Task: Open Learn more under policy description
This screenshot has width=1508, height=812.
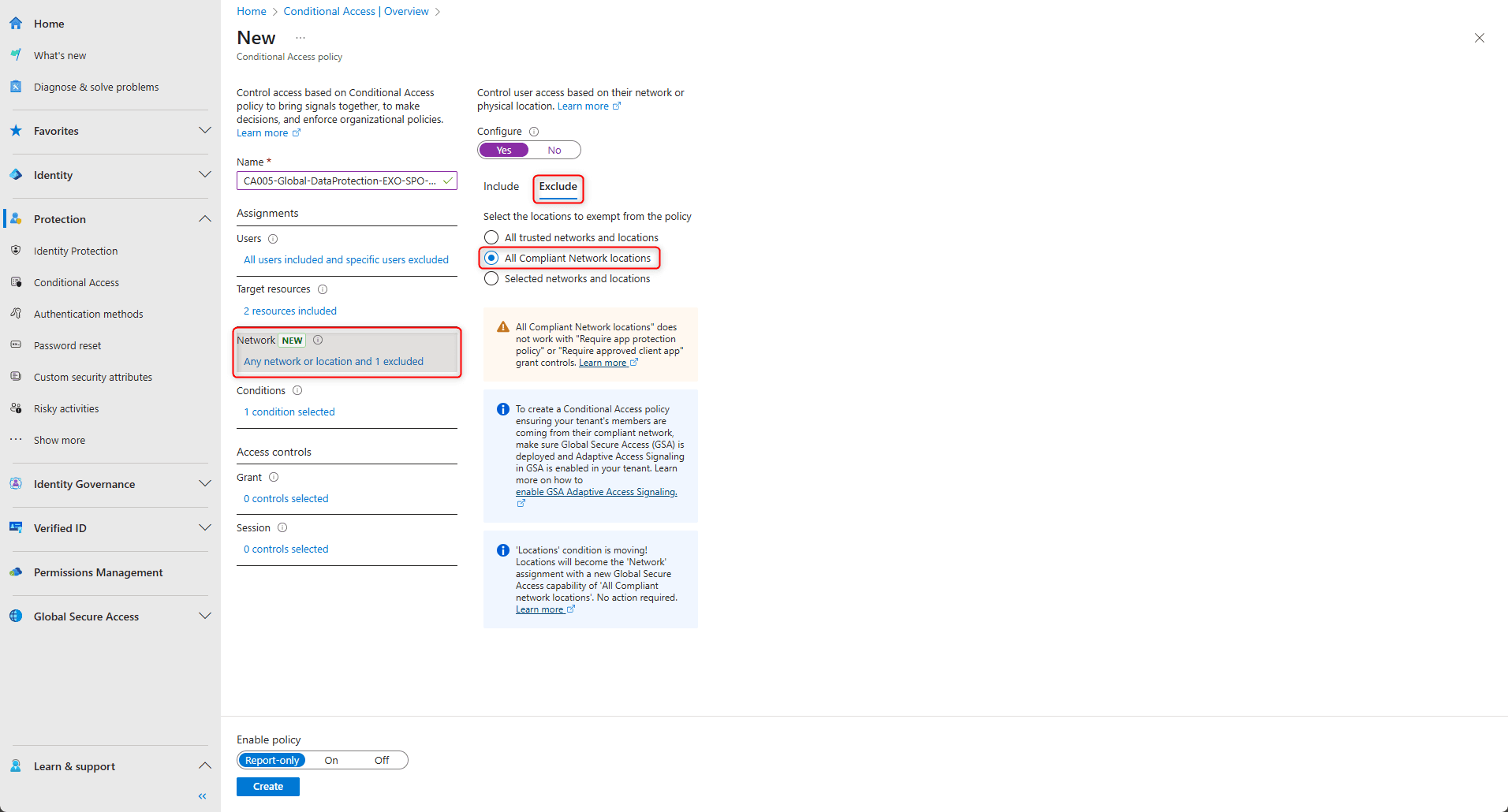Action: coord(268,133)
